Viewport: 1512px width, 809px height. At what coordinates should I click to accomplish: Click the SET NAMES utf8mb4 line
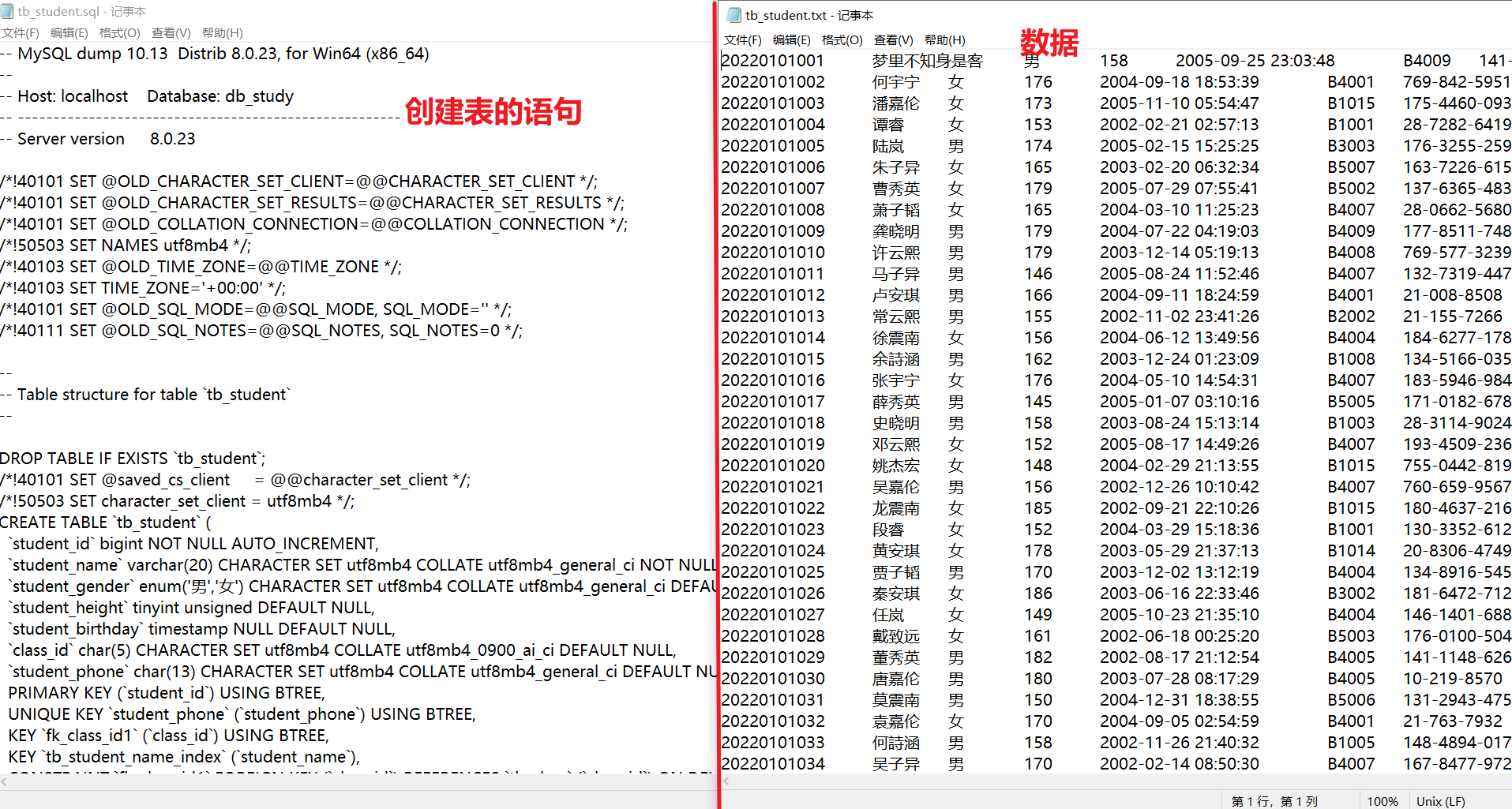126,245
